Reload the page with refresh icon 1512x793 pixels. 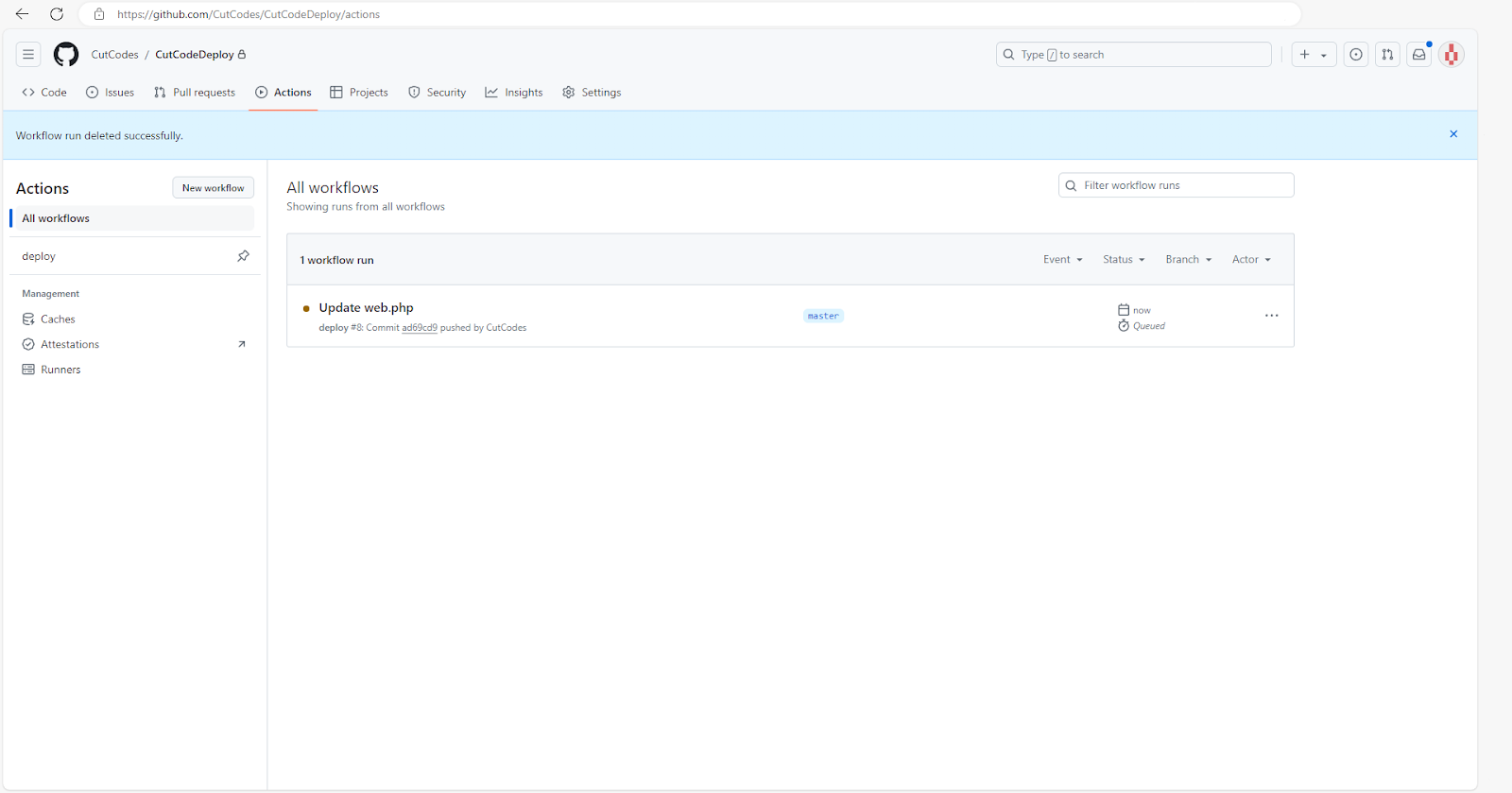[57, 14]
